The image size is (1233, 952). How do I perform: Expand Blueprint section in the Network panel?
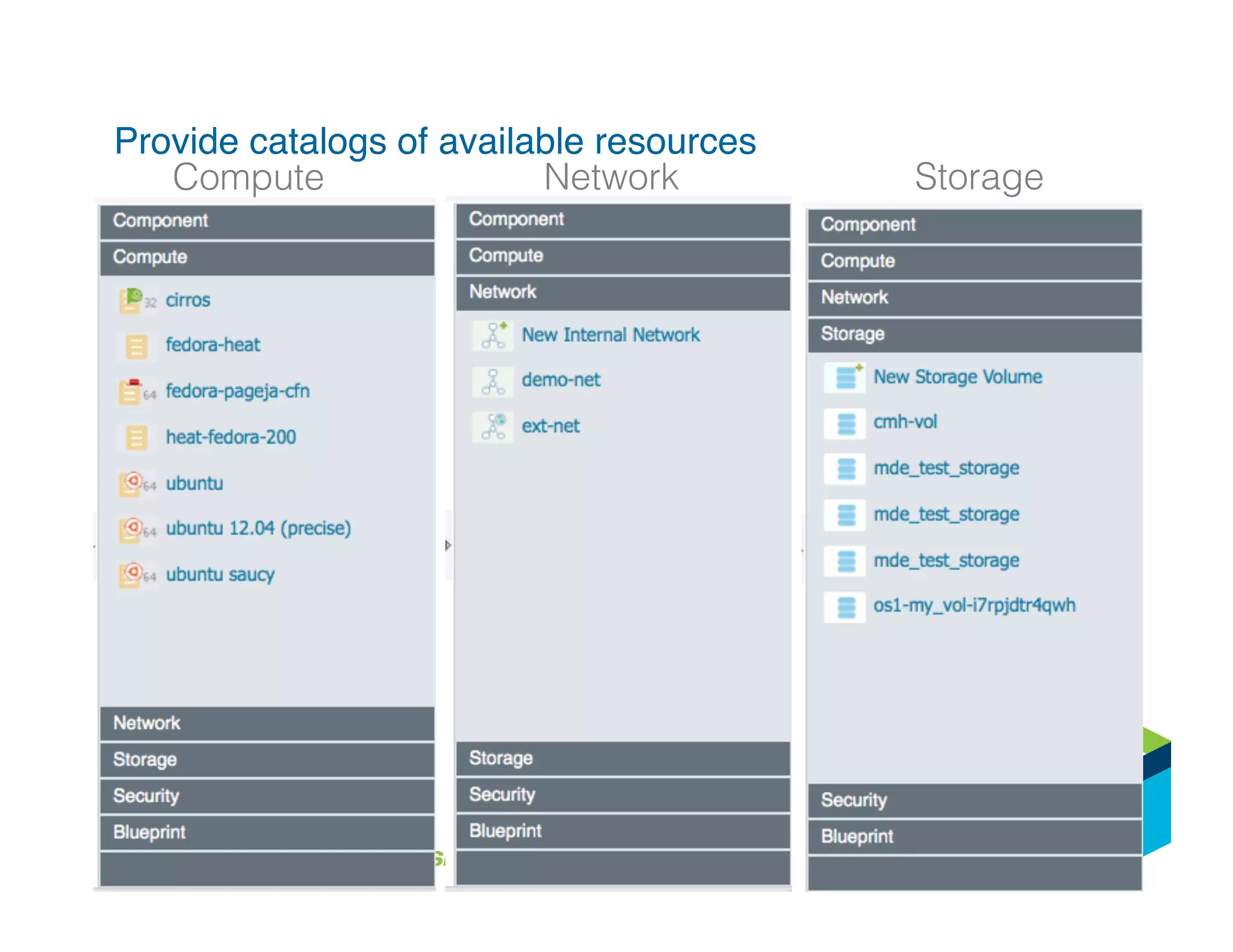[x=623, y=832]
